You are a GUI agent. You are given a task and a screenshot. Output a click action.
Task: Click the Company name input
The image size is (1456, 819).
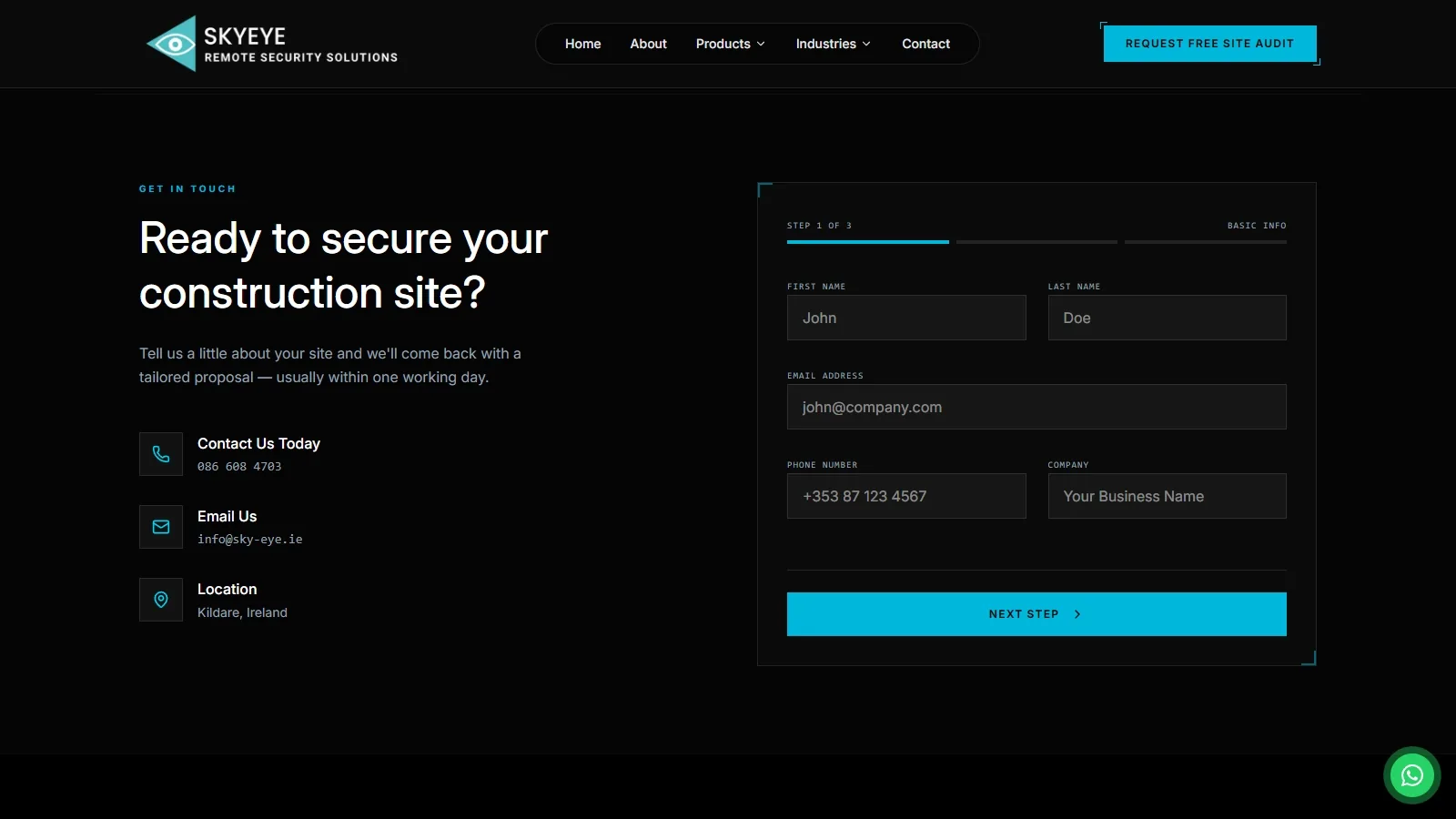(x=1167, y=496)
